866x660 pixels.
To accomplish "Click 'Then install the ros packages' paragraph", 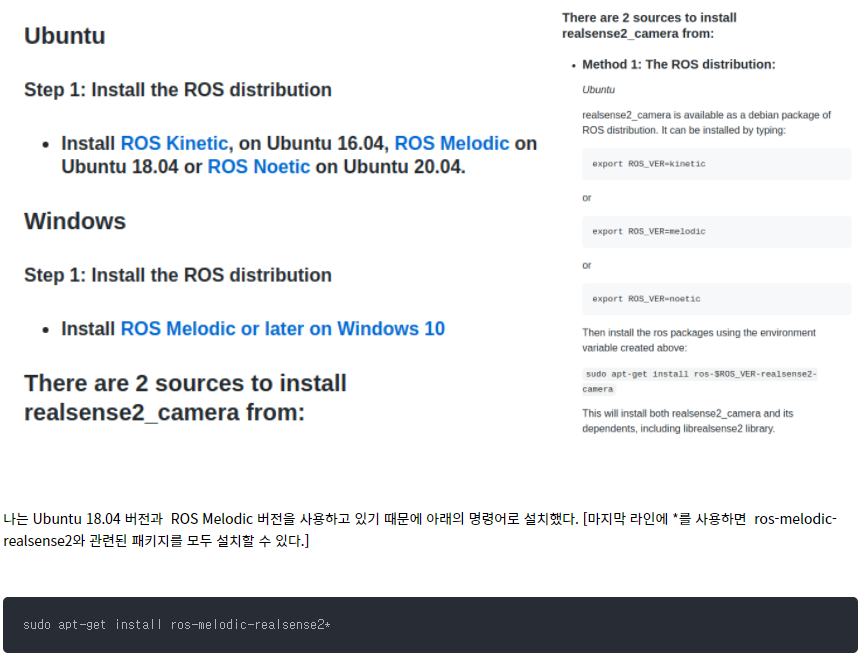I will click(699, 340).
